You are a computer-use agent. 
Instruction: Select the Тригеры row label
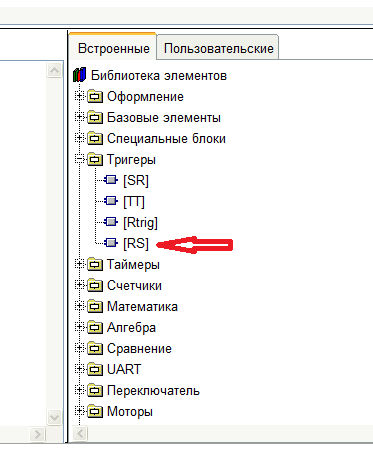coord(131,160)
